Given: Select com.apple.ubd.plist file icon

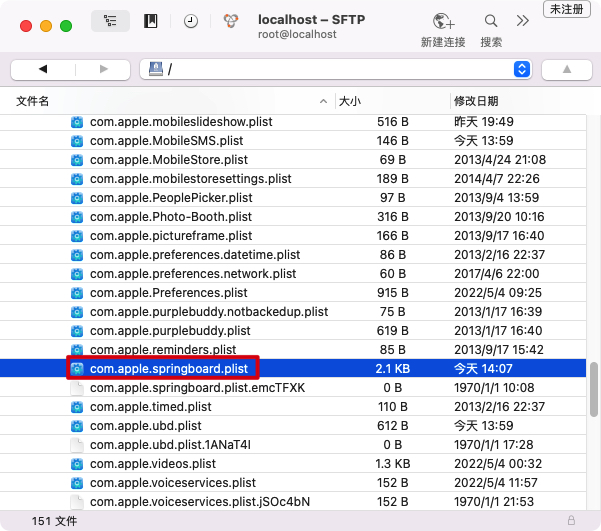Looking at the screenshot, I should [77, 426].
